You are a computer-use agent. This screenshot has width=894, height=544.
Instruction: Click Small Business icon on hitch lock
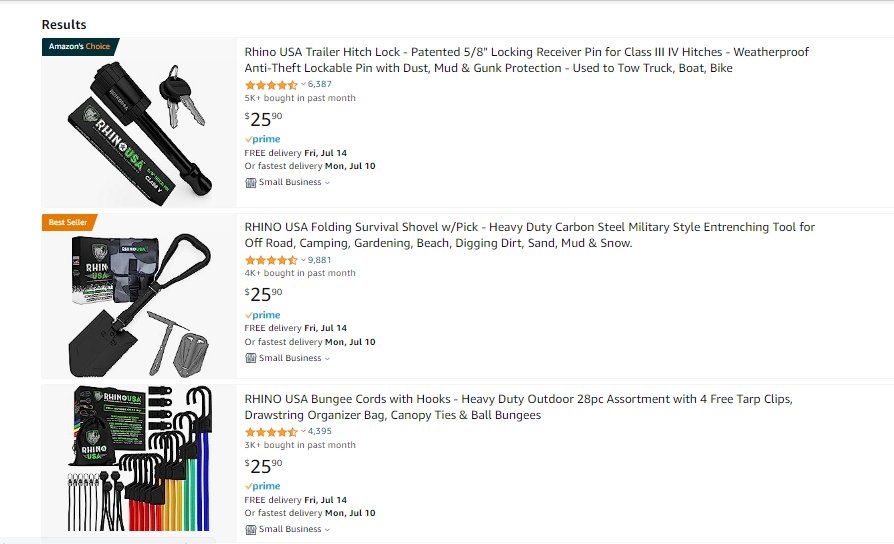[251, 182]
